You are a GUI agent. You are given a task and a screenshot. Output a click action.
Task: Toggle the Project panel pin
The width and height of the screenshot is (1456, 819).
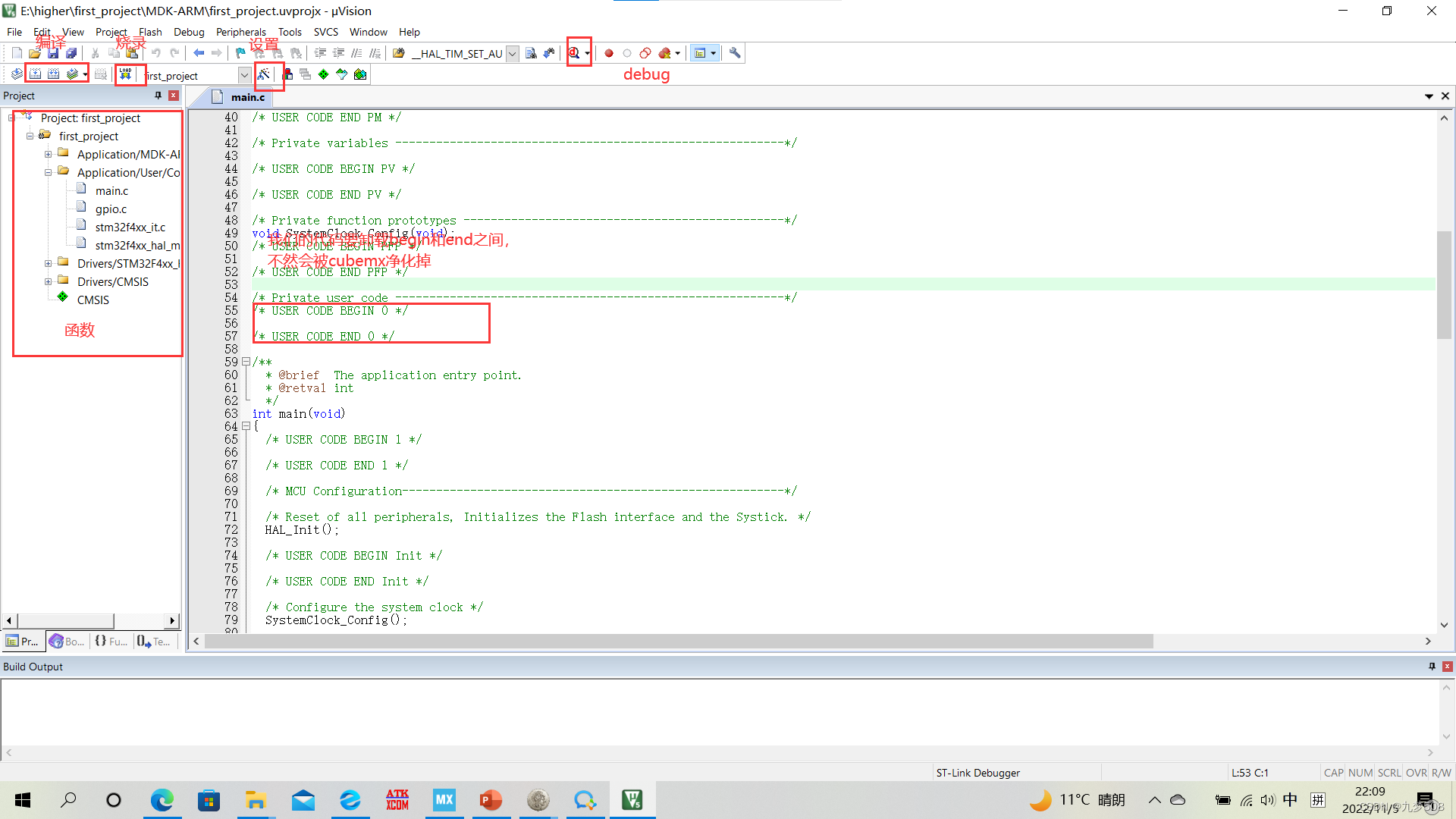pyautogui.click(x=158, y=96)
